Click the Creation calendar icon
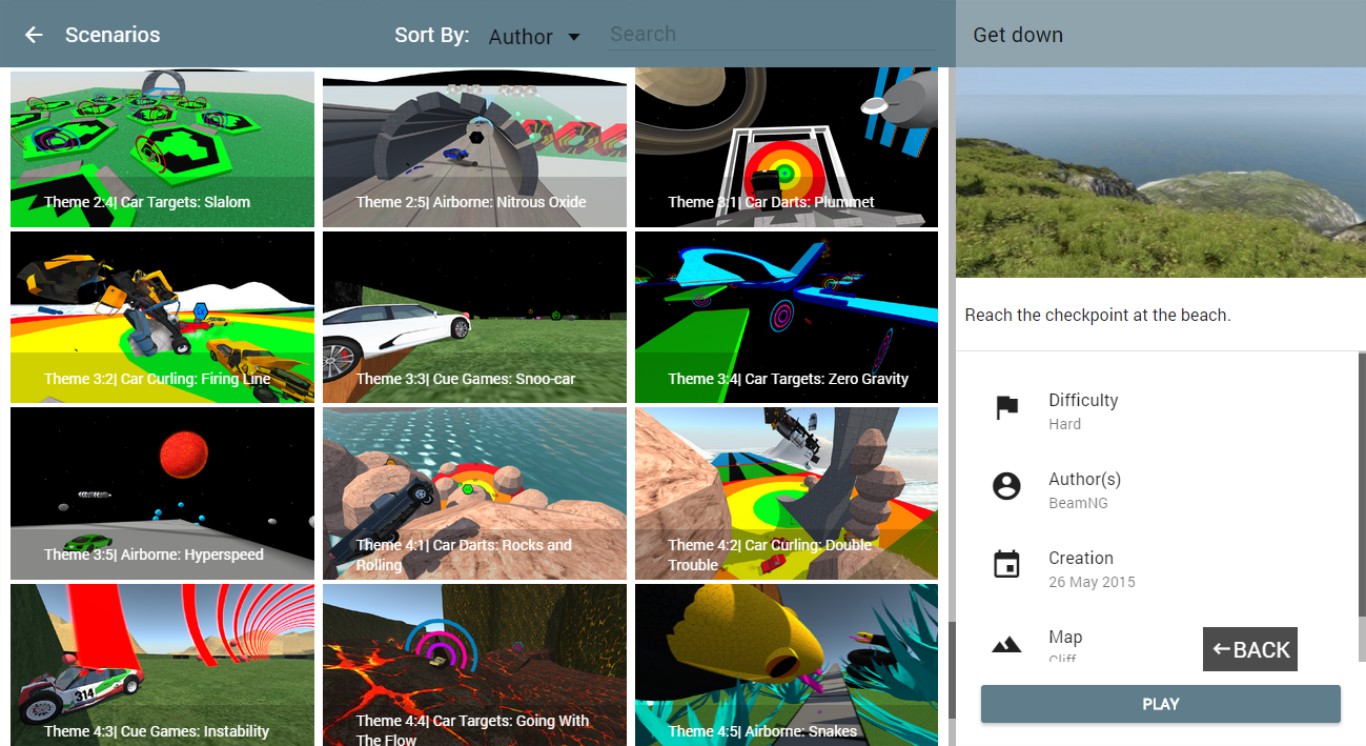The width and height of the screenshot is (1366, 746). tap(1006, 565)
